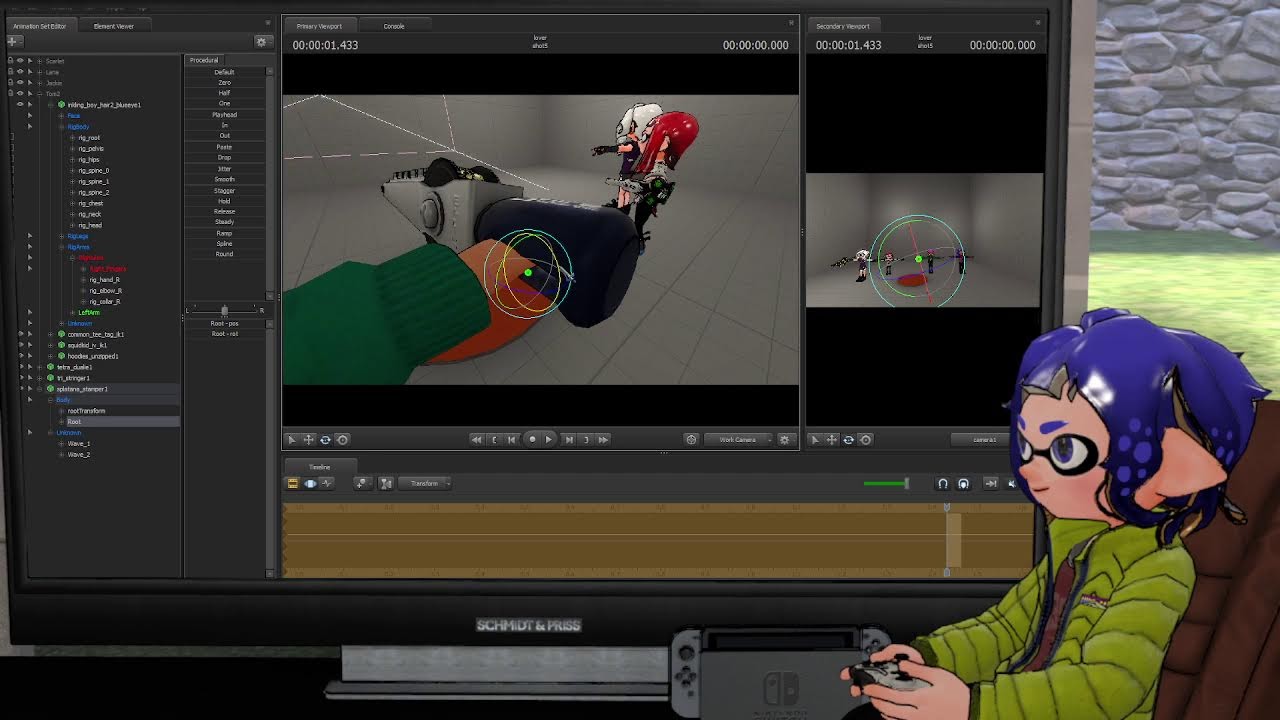1280x720 pixels.
Task: Toggle visibility eye for Scarlet
Action: click(20, 61)
